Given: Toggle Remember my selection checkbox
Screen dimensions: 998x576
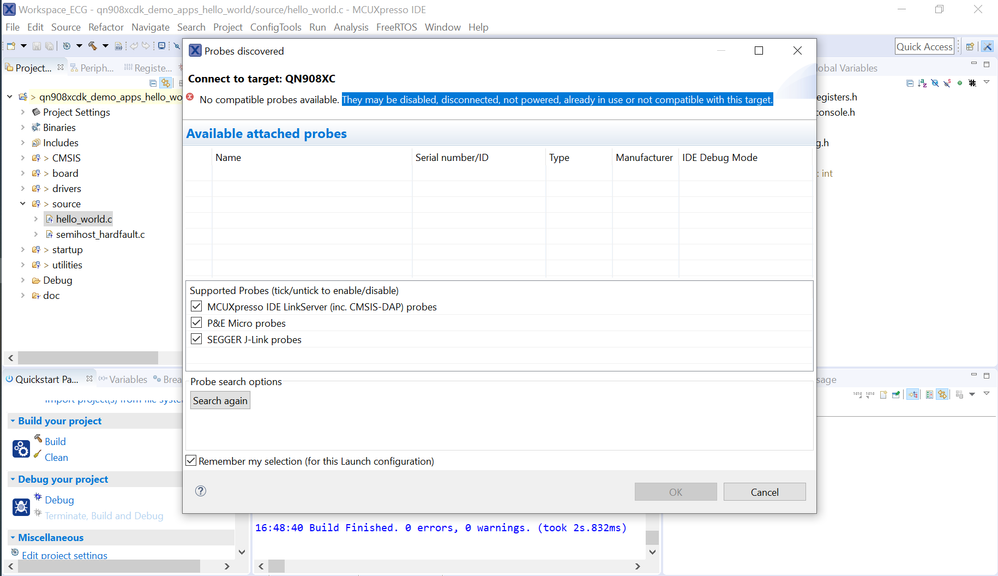Looking at the screenshot, I should coord(191,460).
